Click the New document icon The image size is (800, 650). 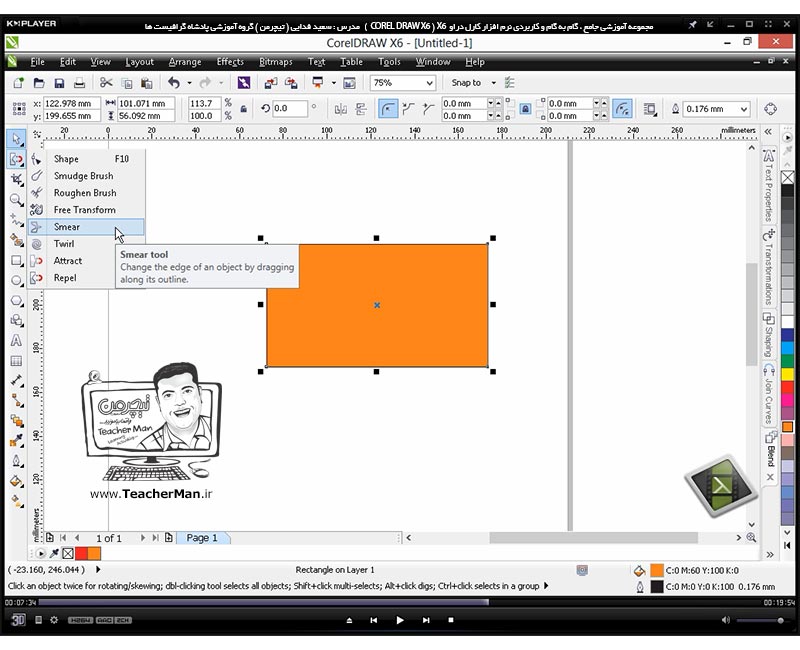pos(18,83)
